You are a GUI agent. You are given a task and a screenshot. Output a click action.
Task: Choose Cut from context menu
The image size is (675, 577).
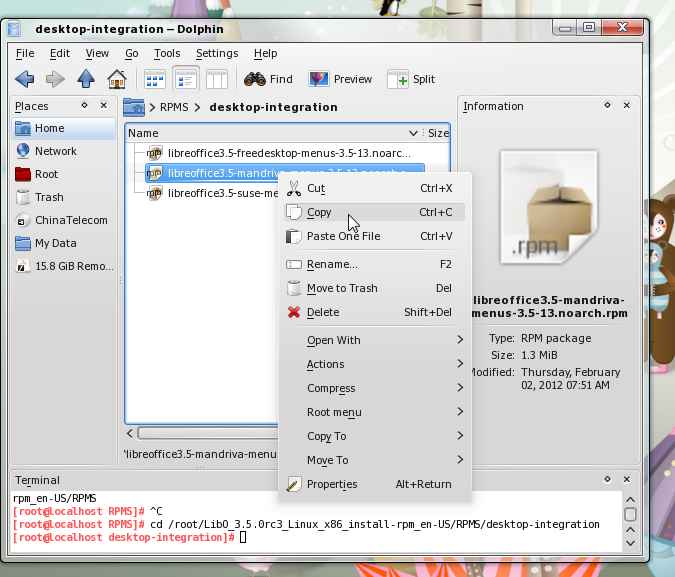pos(375,188)
